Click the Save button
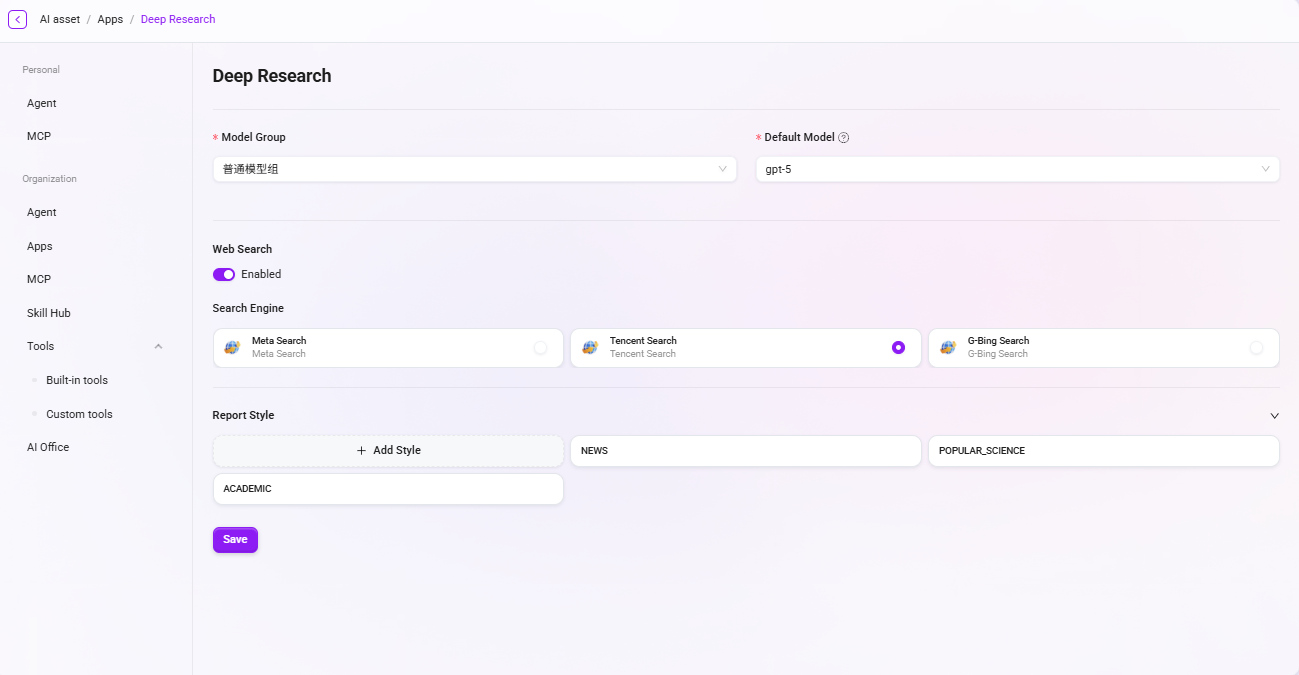Viewport: 1299px width, 675px height. 235,540
